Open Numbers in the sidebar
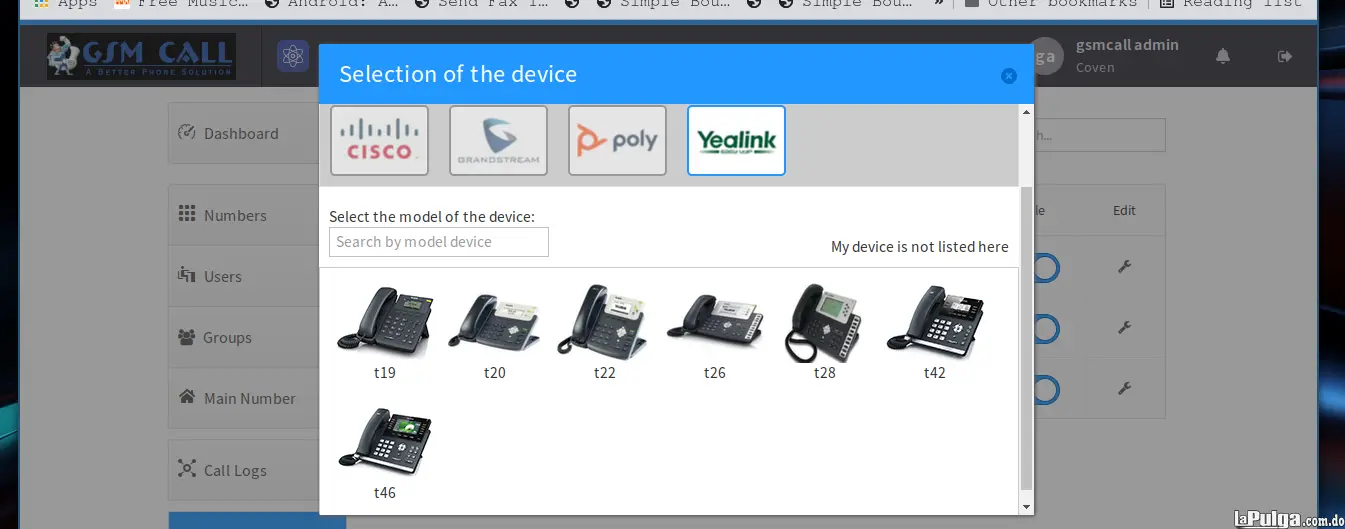The width and height of the screenshot is (1345, 529). (243, 215)
